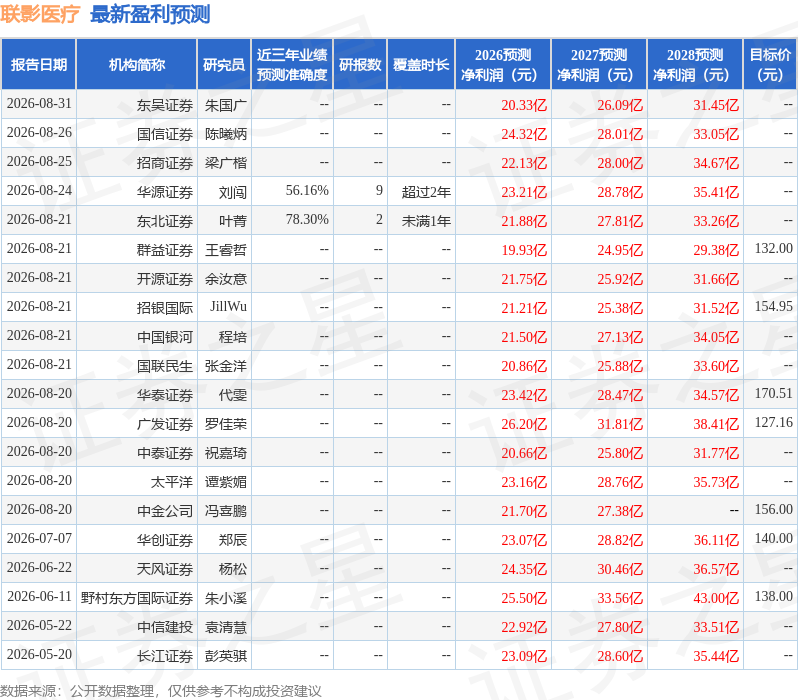Click the 154.95 target price for 招银国际
Image resolution: width=798 pixels, height=700 pixels.
coord(774,306)
